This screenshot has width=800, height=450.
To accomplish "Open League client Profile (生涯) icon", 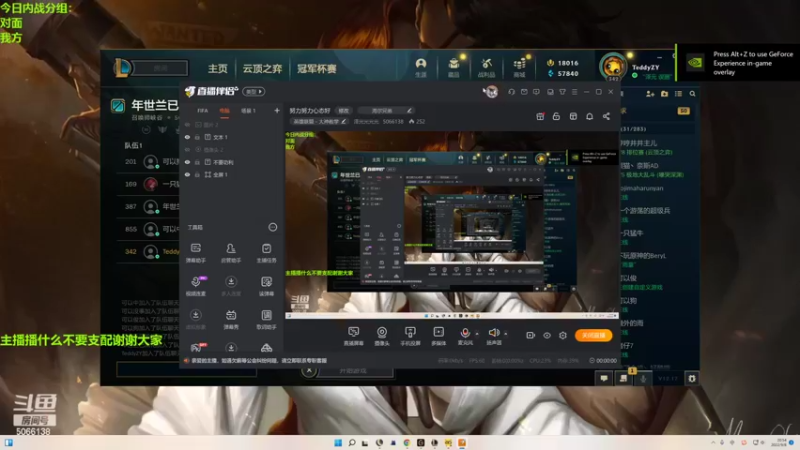I will click(x=420, y=67).
